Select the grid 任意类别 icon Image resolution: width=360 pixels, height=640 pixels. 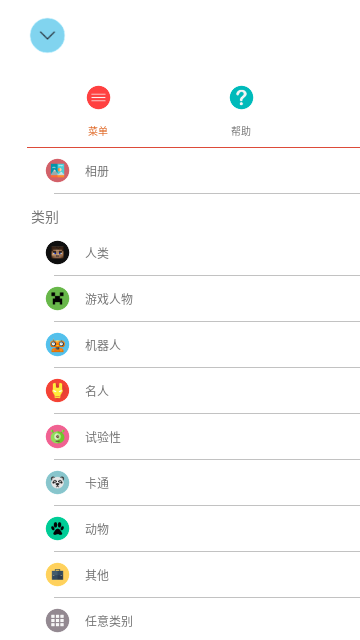click(x=57, y=620)
